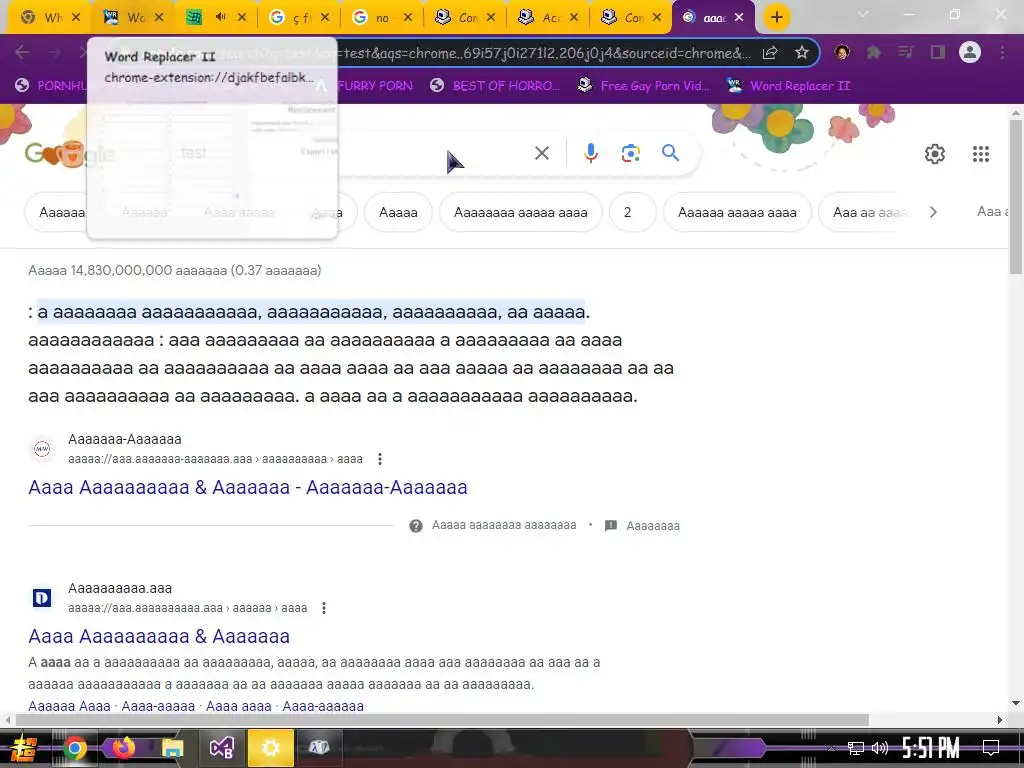Open the Chrome extensions puzzle icon
1024x768 pixels.
click(873, 52)
